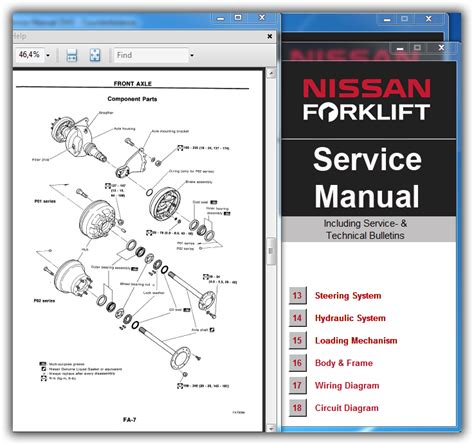Open the Body & Frame chapter

[344, 363]
